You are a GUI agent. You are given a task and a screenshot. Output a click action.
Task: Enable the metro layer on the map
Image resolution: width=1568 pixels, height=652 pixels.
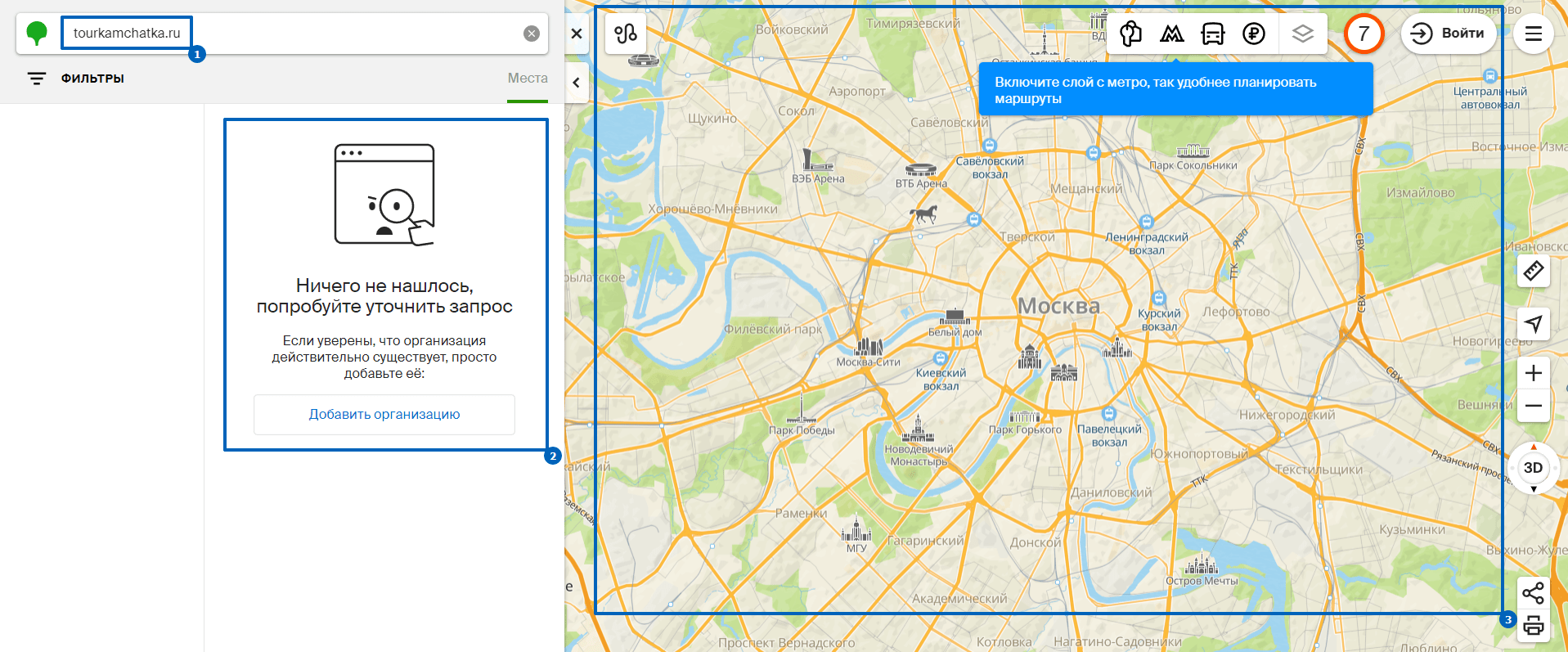[1172, 34]
